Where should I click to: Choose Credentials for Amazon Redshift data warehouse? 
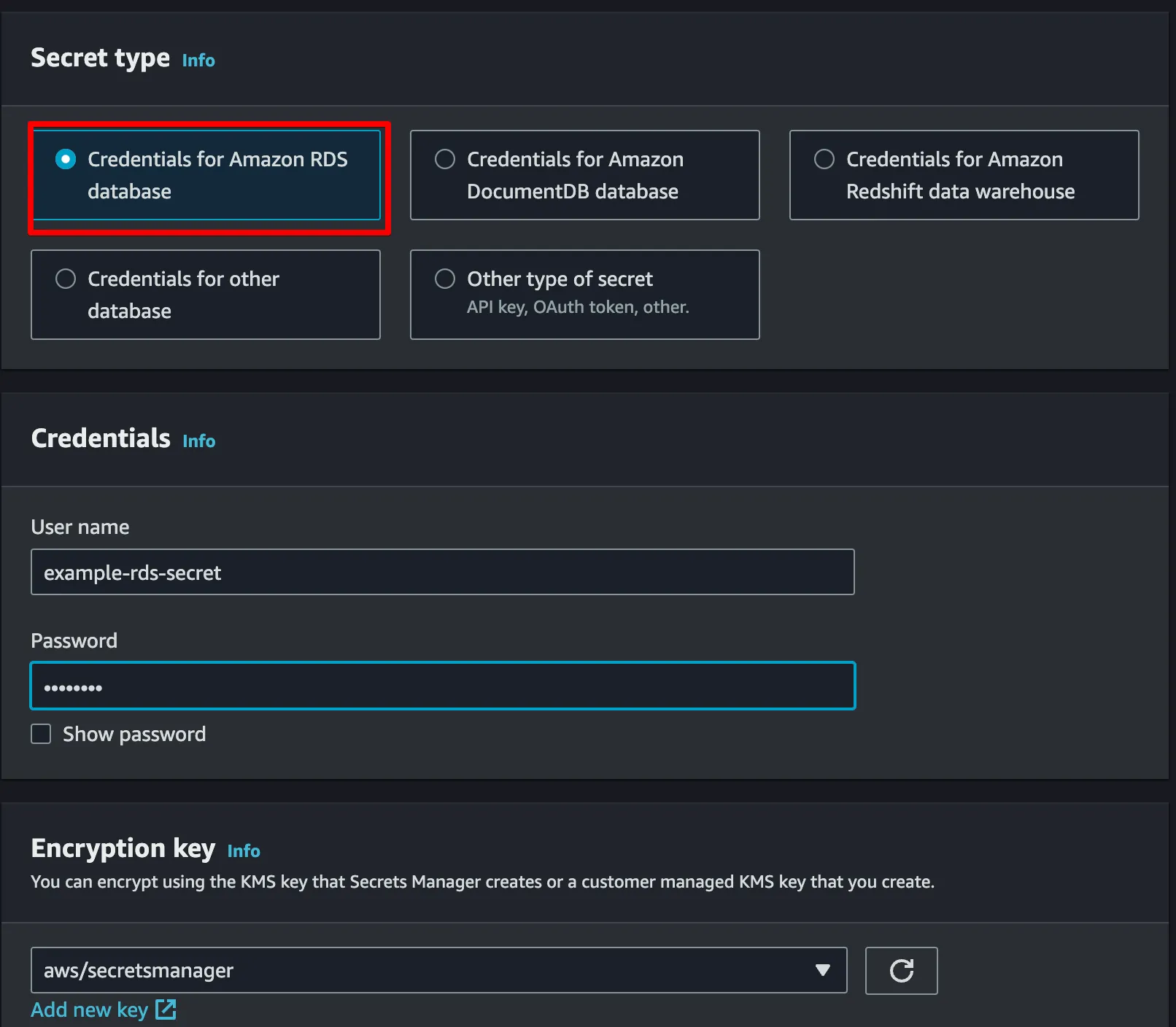click(824, 159)
